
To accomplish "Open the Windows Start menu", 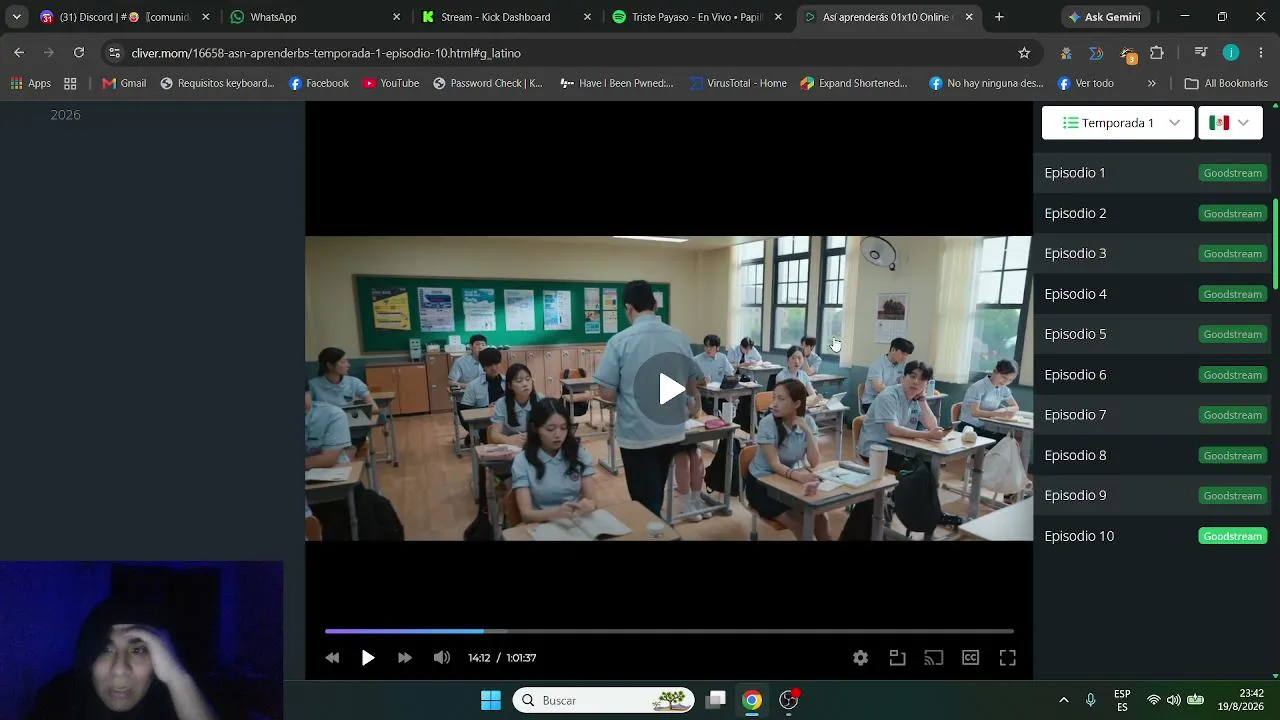I will (x=491, y=700).
